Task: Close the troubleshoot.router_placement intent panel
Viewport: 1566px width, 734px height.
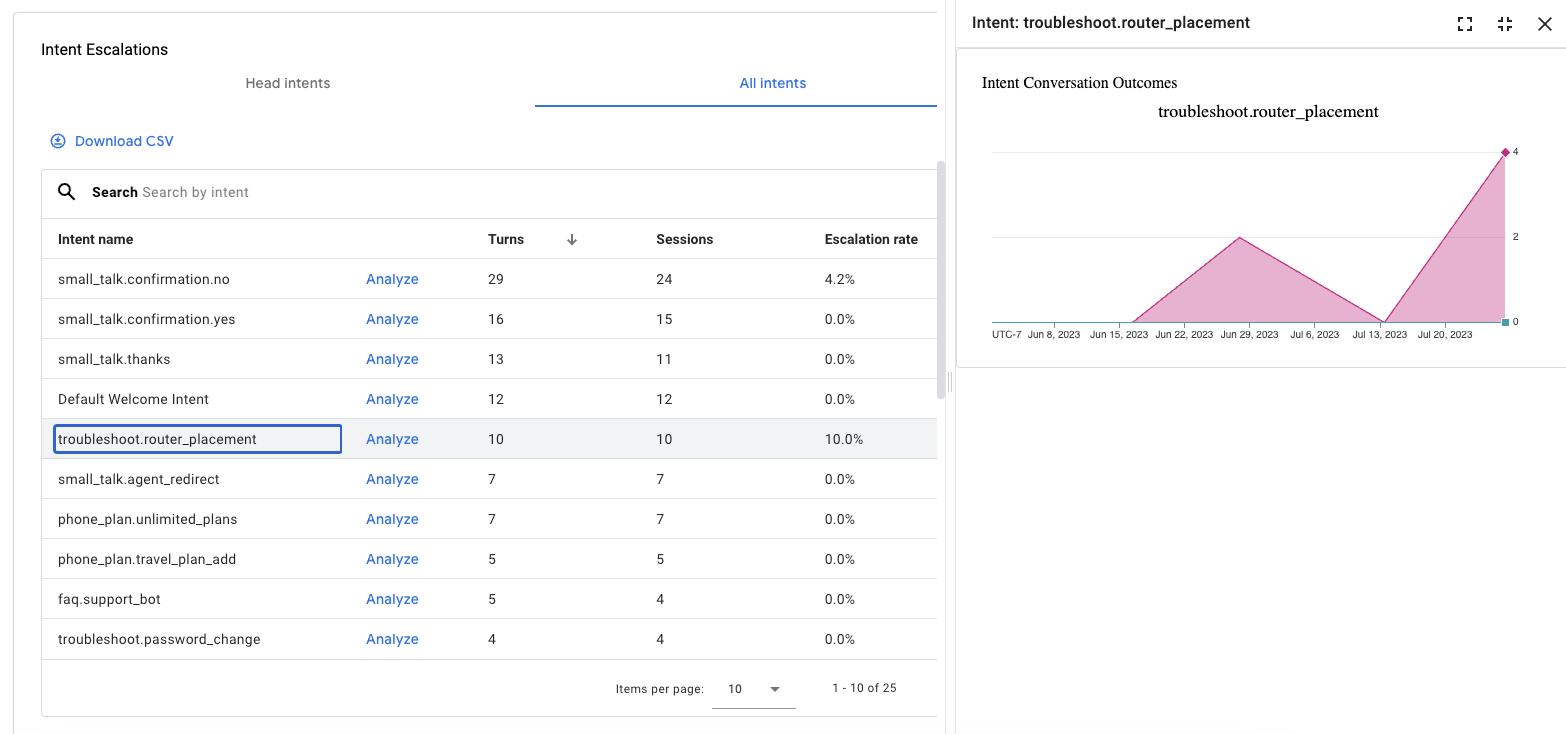Action: (1545, 23)
